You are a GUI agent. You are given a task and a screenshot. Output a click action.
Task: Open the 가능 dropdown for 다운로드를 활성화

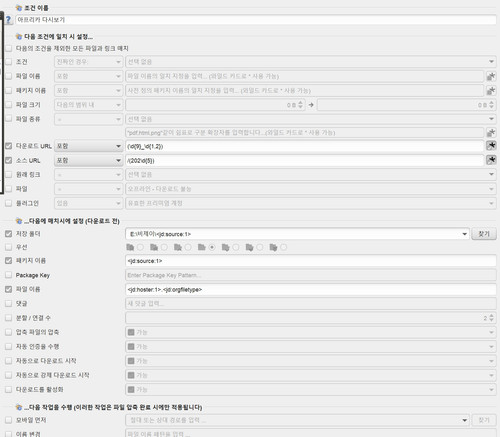[311, 390]
